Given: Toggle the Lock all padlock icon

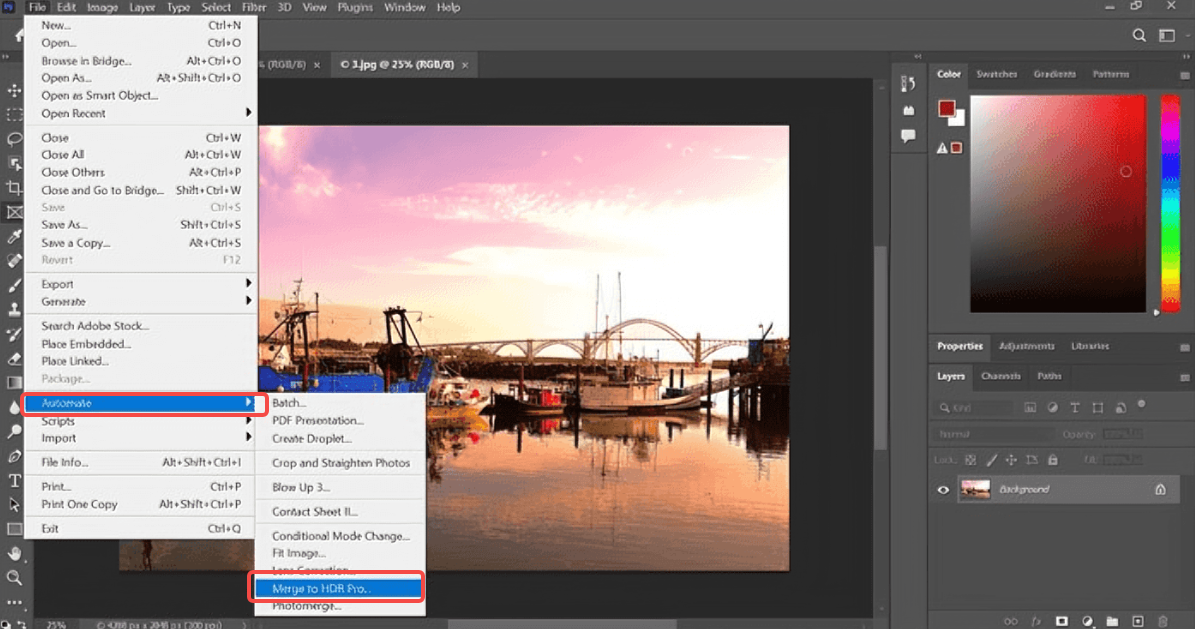Looking at the screenshot, I should click(x=1052, y=460).
